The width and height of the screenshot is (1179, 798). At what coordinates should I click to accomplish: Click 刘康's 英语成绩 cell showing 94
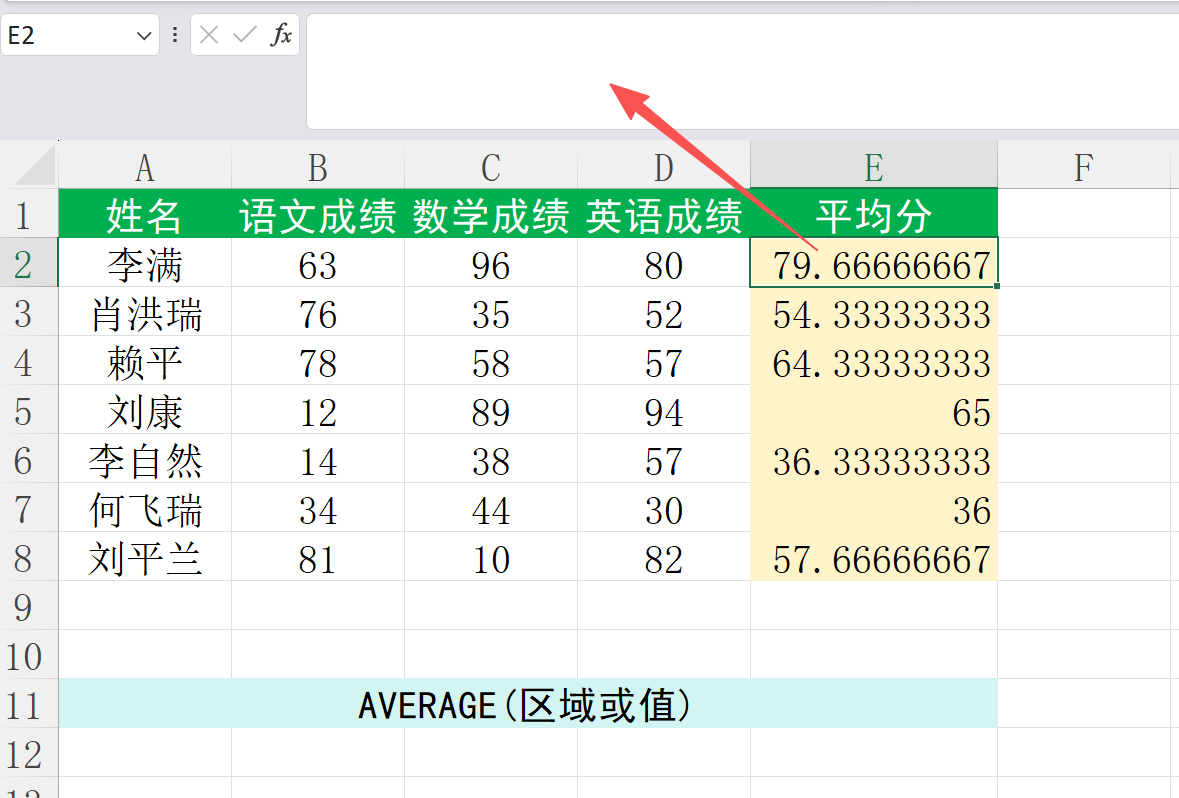663,412
